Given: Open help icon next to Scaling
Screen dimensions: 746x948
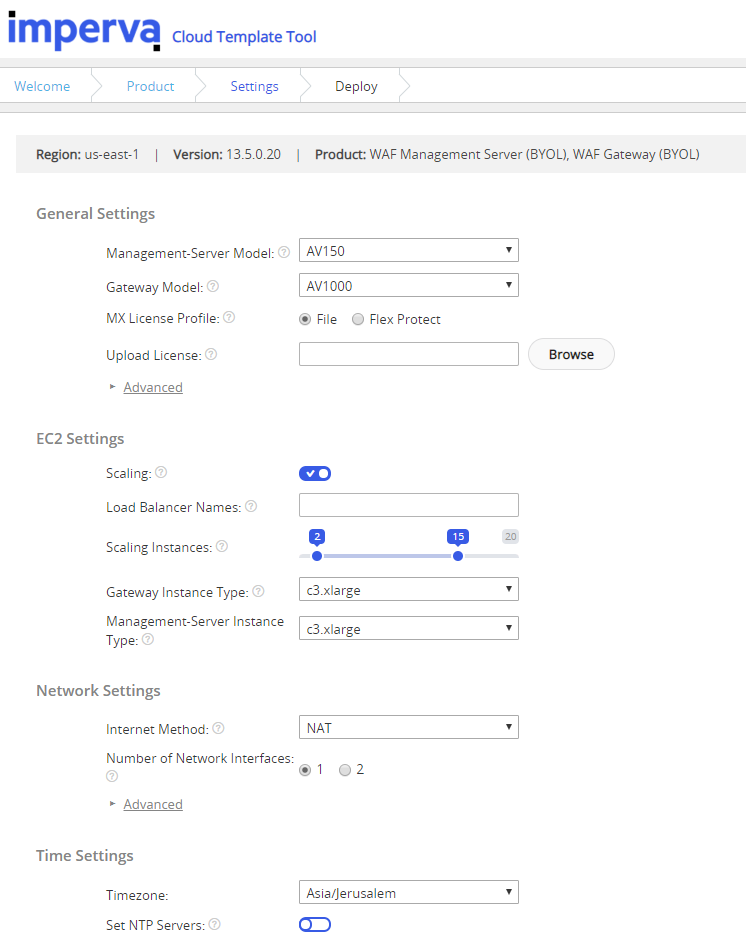Looking at the screenshot, I should click(x=161, y=472).
